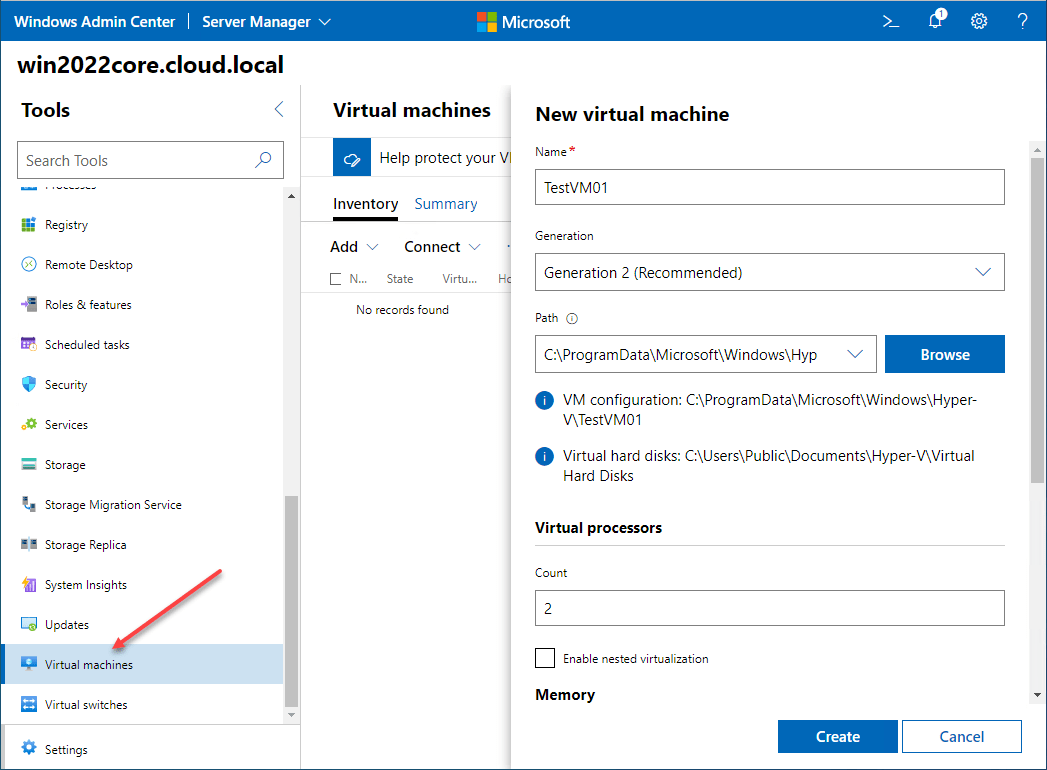
Task: Click Windows Admin Center title link
Action: point(94,22)
